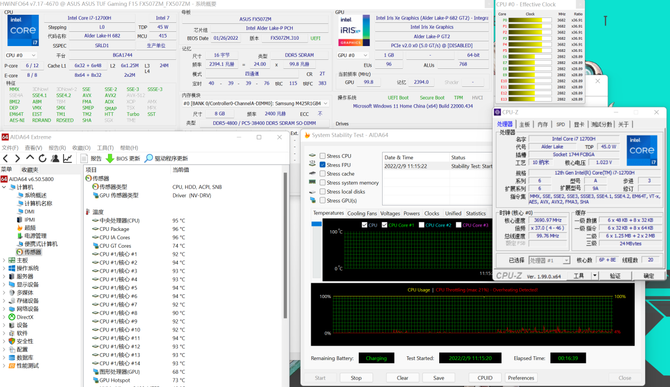Viewport: 670px width, 387px height.
Task: Enable the Stress GPU(s) checkbox
Action: point(323,200)
